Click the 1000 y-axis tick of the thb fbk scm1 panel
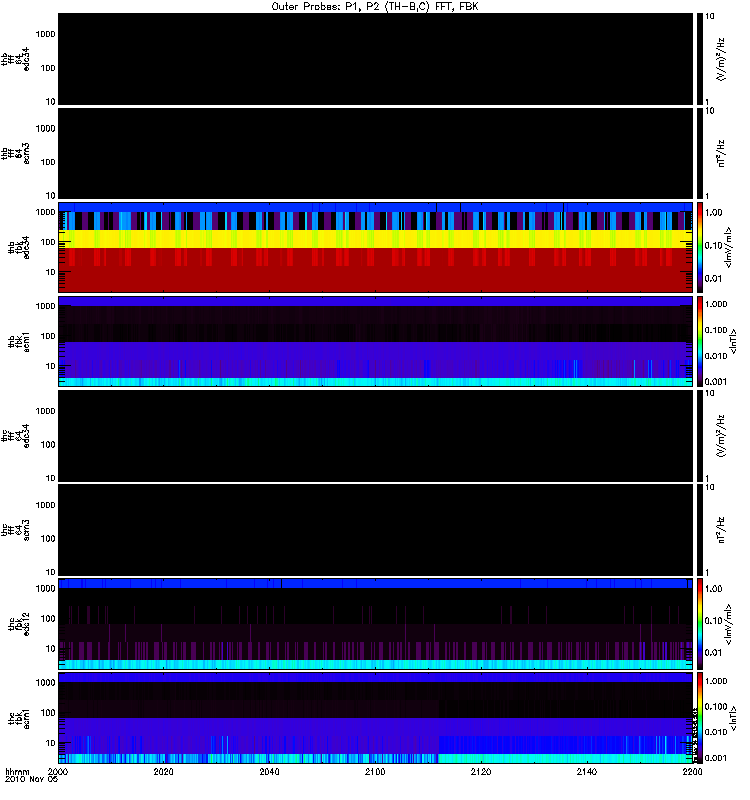The width and height of the screenshot is (750, 800). (x=45, y=306)
